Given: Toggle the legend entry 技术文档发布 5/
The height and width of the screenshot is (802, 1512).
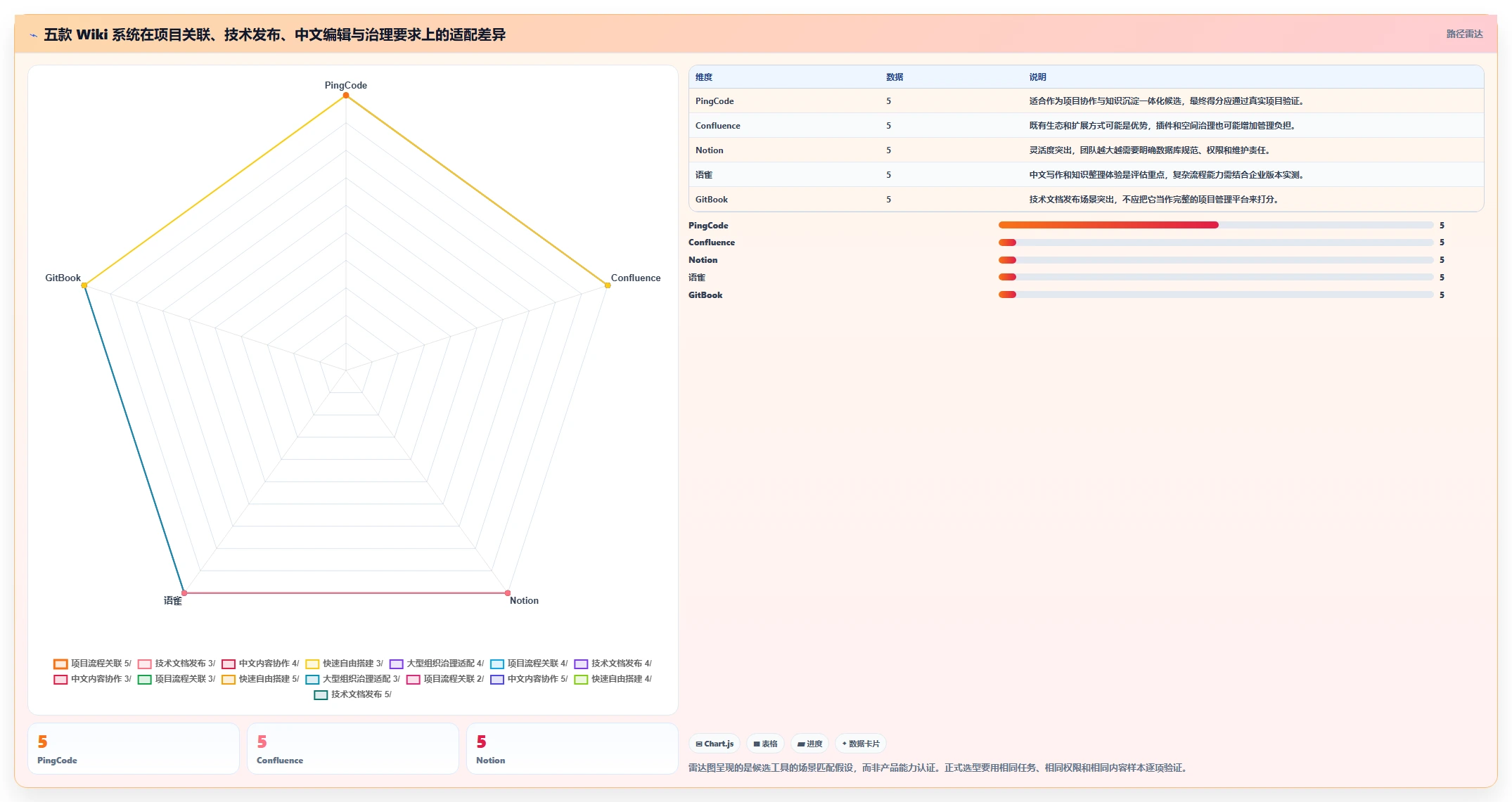Looking at the screenshot, I should pos(352,694).
